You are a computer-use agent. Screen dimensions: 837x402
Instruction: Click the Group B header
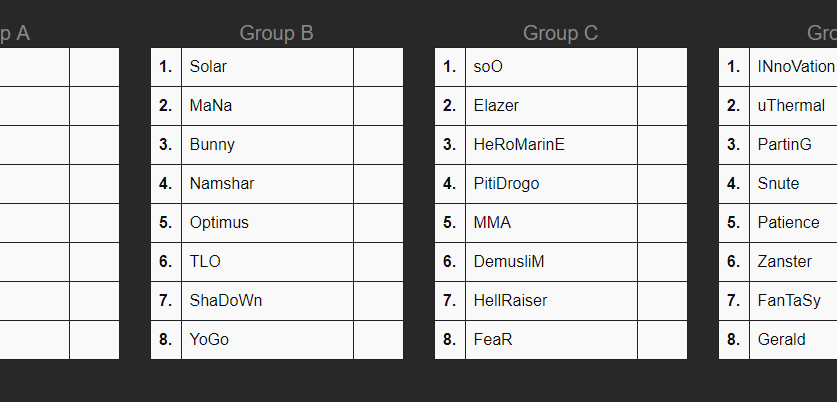[x=277, y=34]
